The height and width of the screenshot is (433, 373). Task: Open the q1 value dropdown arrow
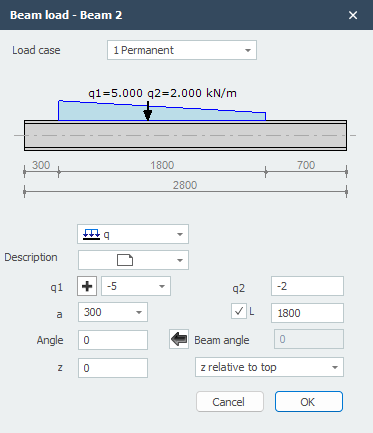pyautogui.click(x=162, y=286)
